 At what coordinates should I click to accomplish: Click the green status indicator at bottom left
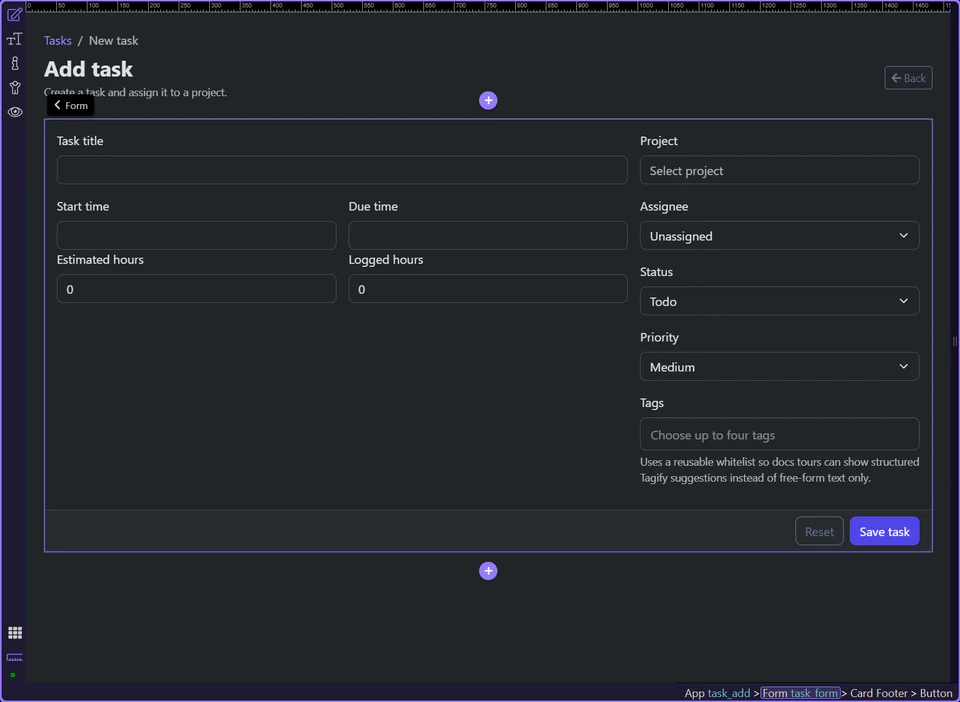pyautogui.click(x=14, y=674)
